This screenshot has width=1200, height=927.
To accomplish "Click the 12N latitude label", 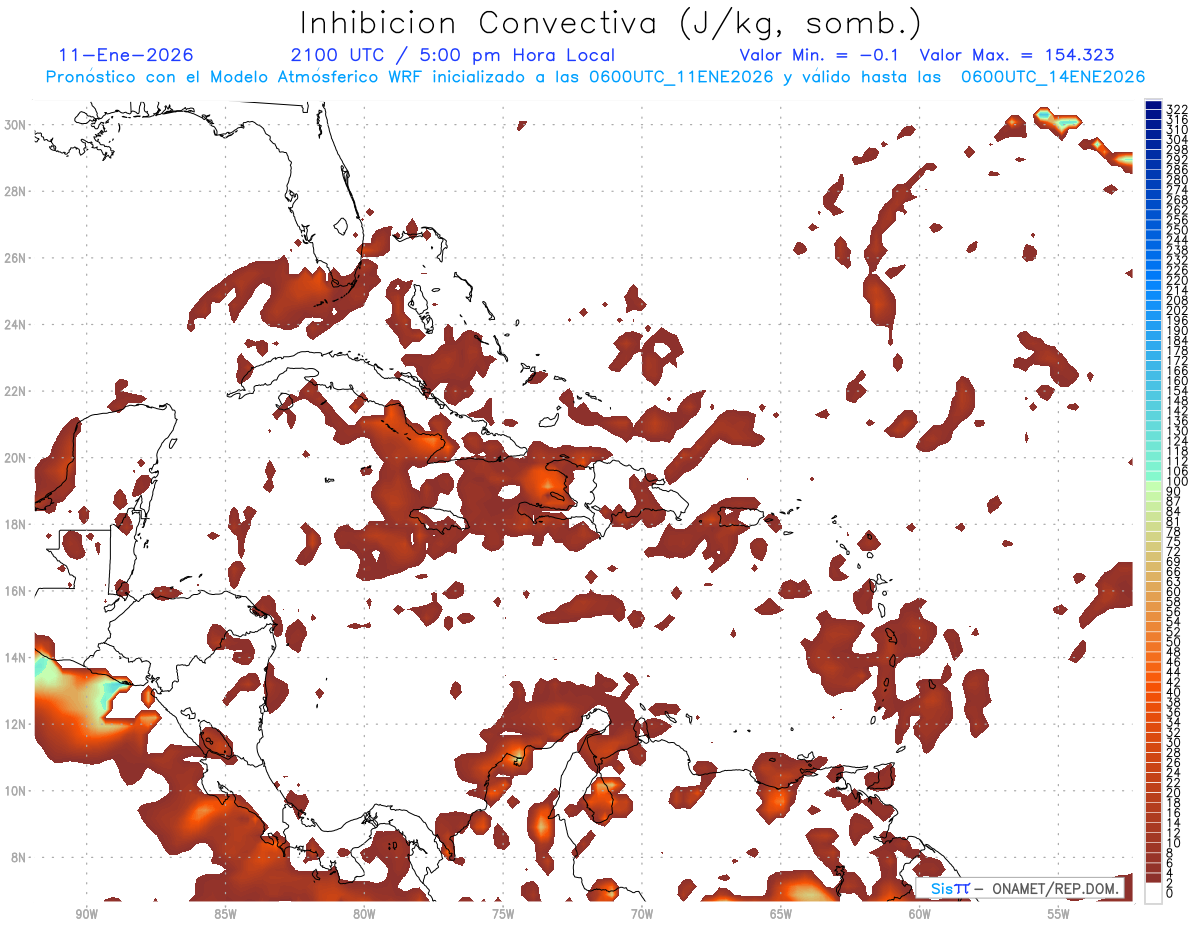I will click(x=17, y=724).
